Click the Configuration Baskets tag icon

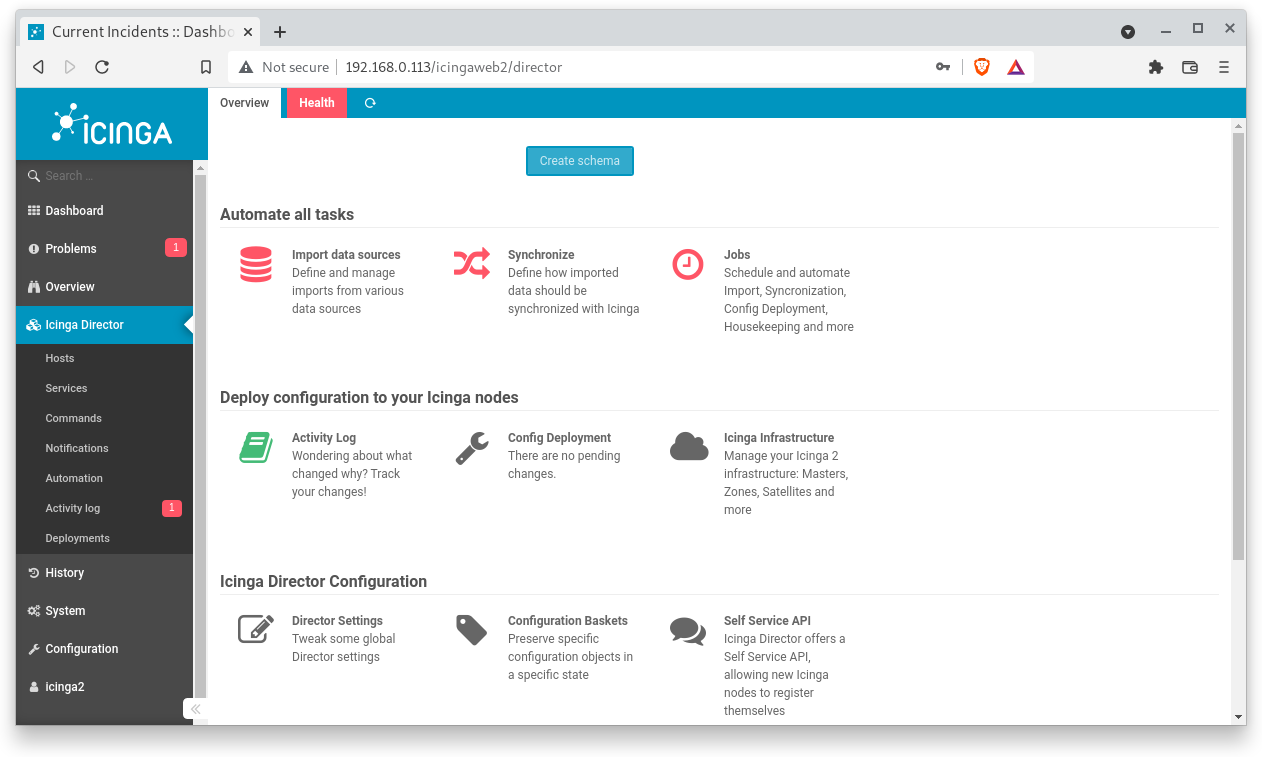tap(471, 630)
